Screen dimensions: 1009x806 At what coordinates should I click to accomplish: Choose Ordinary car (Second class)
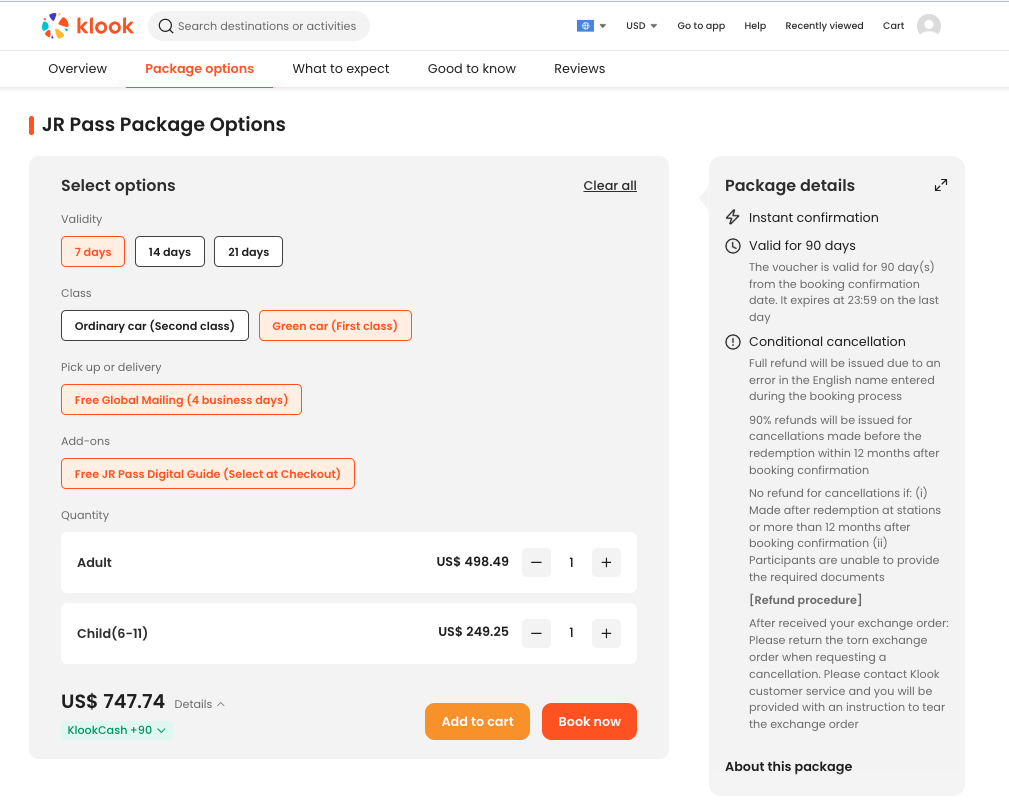coord(154,325)
